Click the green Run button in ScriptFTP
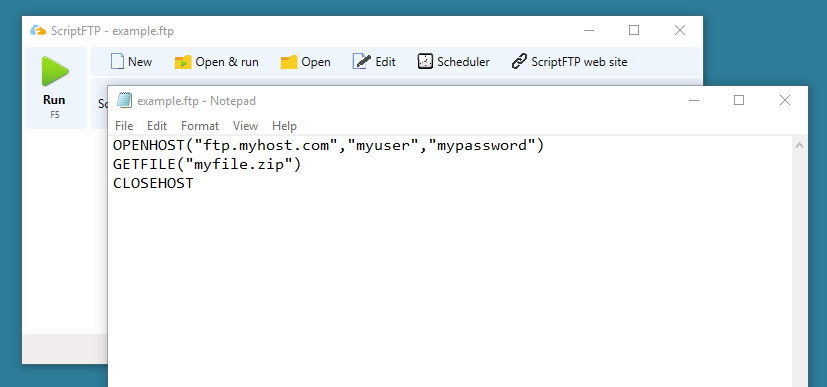This screenshot has height=387, width=827. pyautogui.click(x=55, y=88)
